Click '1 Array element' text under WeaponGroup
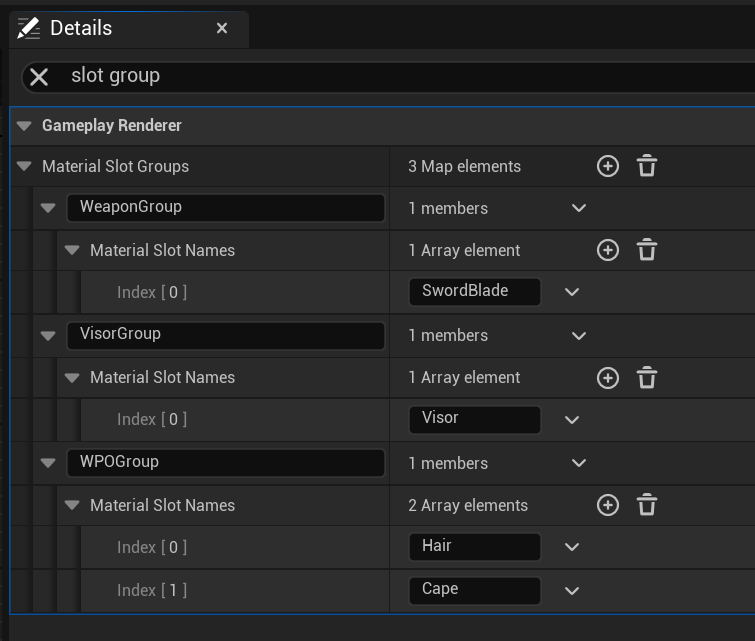Screen dimensions: 755x641 [x=464, y=250]
